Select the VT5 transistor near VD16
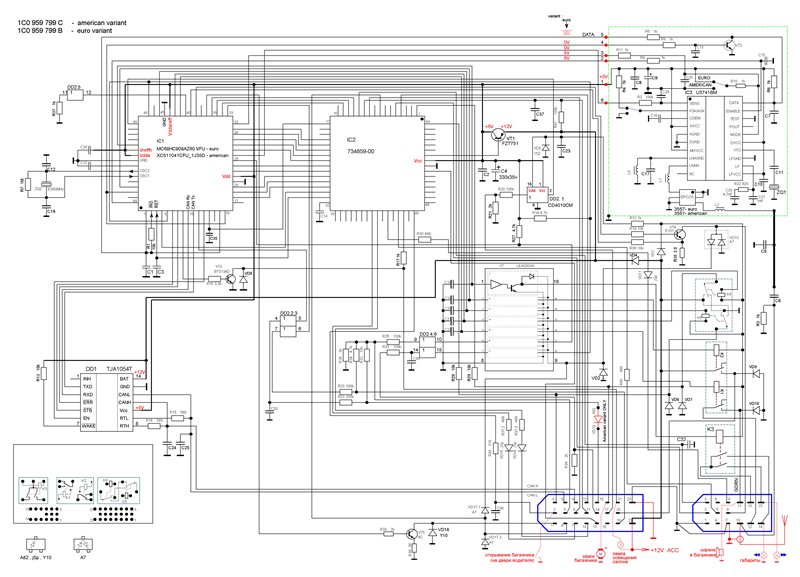The width and height of the screenshot is (800, 577). pyautogui.click(x=412, y=534)
